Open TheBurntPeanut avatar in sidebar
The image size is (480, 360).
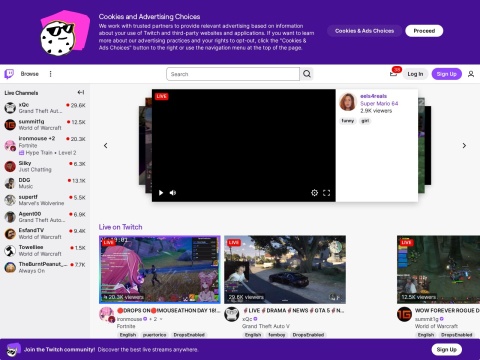[10, 267]
